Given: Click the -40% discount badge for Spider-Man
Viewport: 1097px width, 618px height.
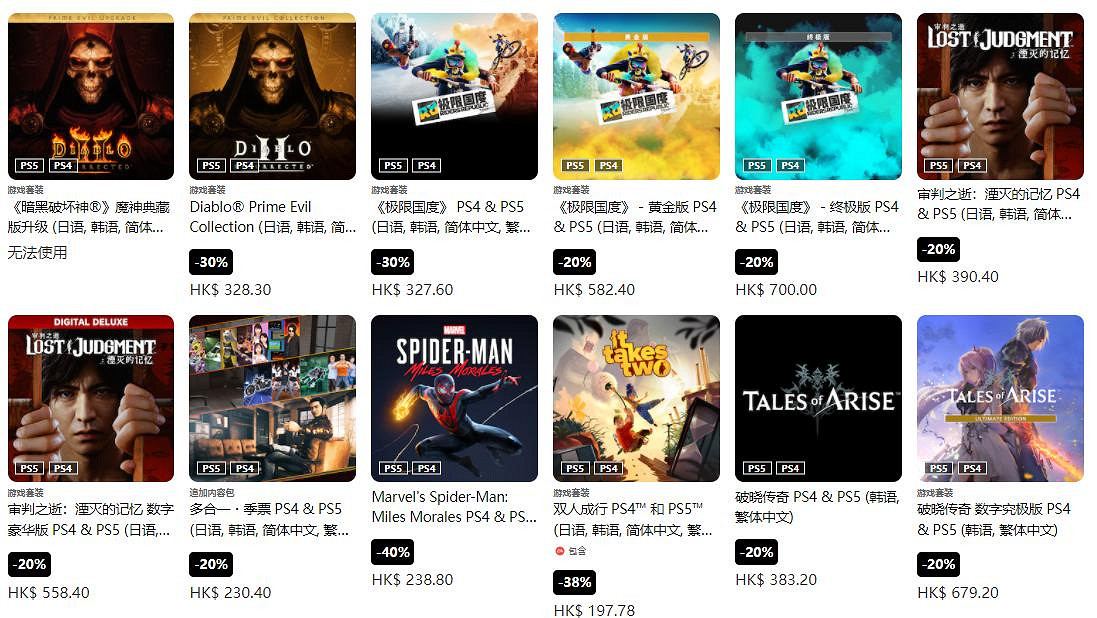Looking at the screenshot, I should coord(392,552).
